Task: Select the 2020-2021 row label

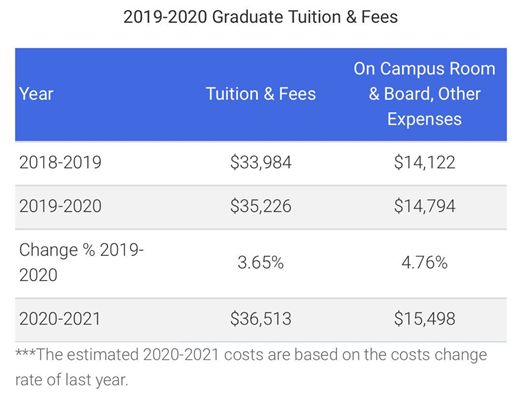Action: click(x=60, y=319)
